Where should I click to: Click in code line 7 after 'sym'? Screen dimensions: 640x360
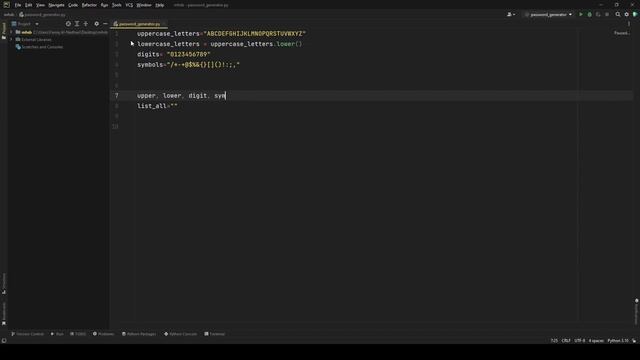(226, 96)
